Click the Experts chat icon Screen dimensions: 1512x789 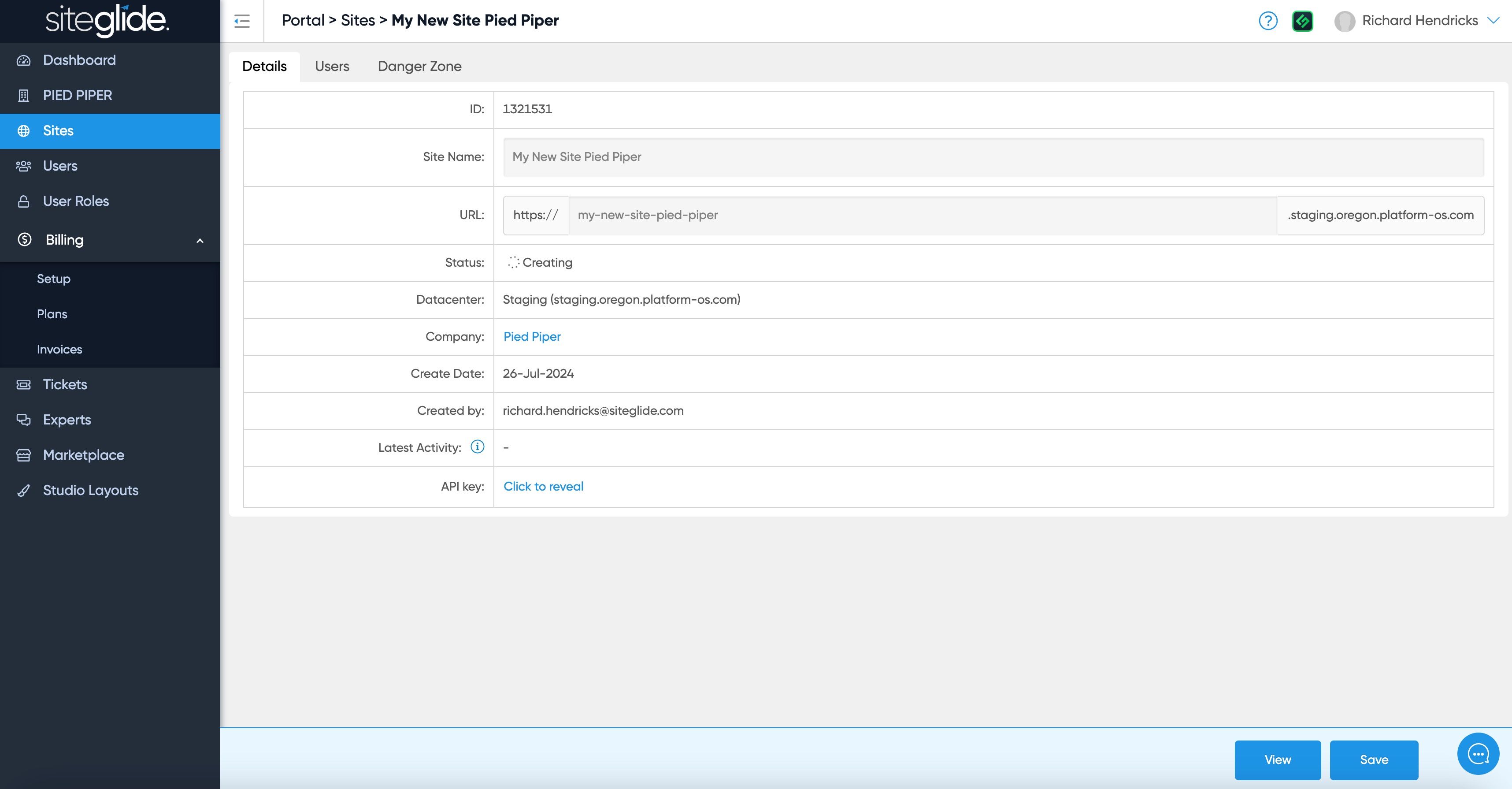click(23, 420)
